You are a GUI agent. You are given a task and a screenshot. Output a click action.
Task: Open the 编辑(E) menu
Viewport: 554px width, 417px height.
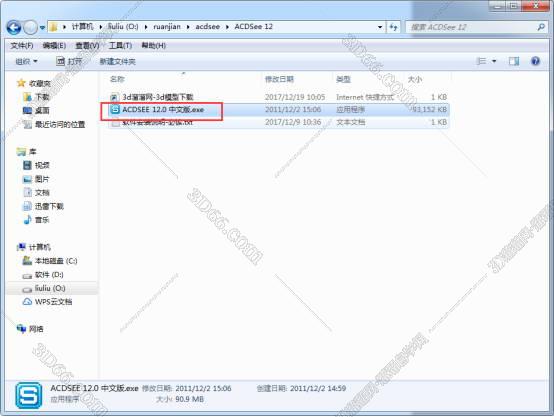[54, 46]
